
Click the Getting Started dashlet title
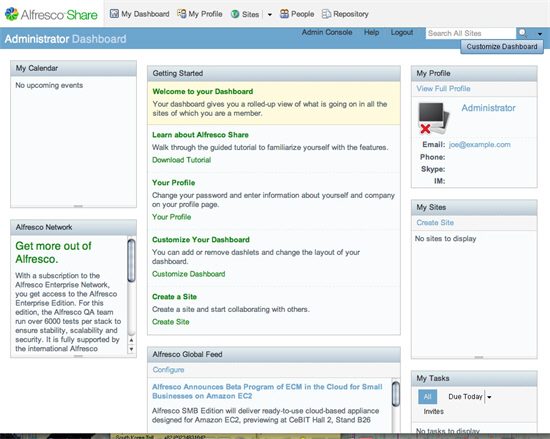tap(177, 73)
